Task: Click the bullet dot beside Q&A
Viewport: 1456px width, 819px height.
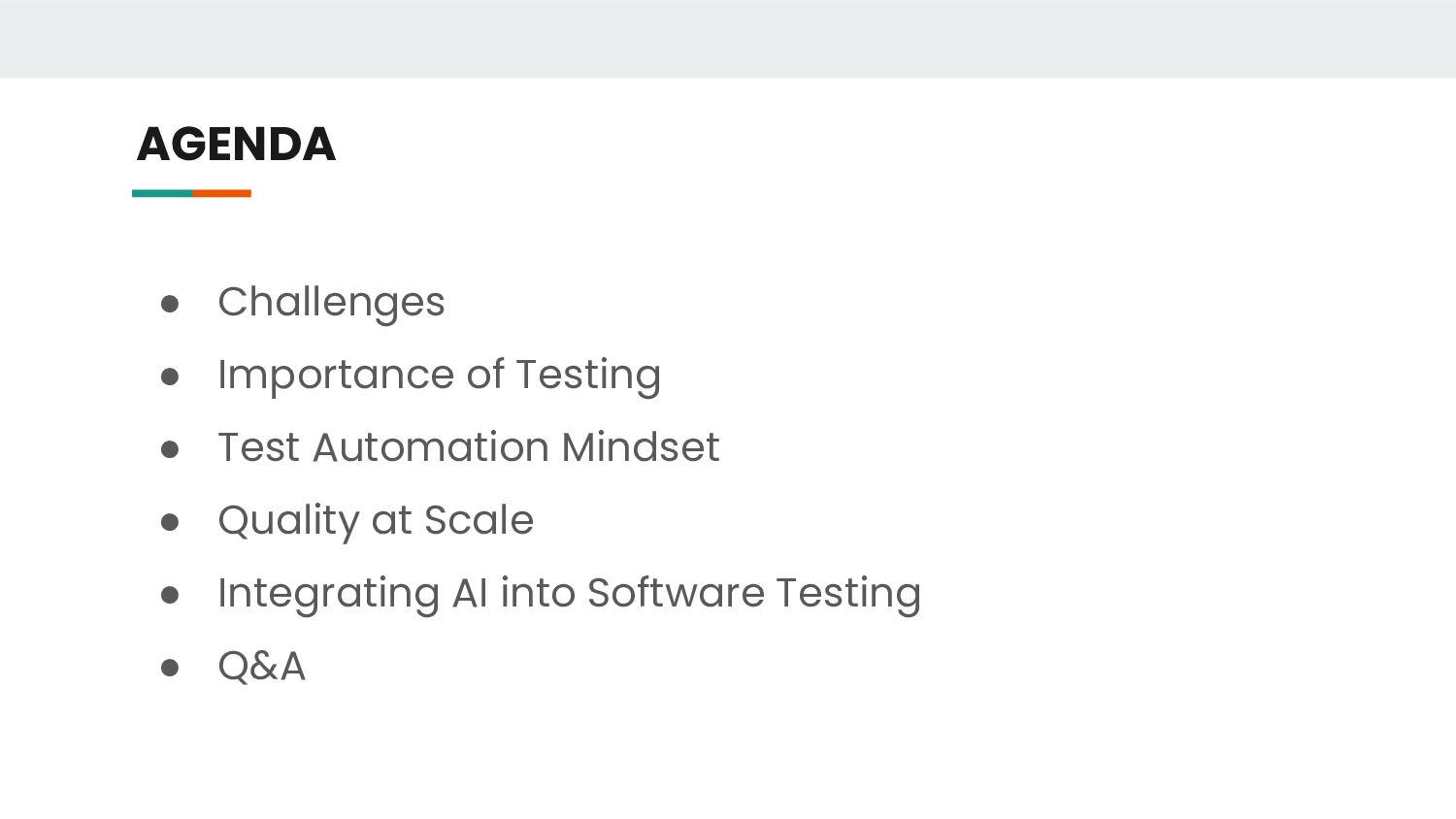Action: click(x=170, y=668)
